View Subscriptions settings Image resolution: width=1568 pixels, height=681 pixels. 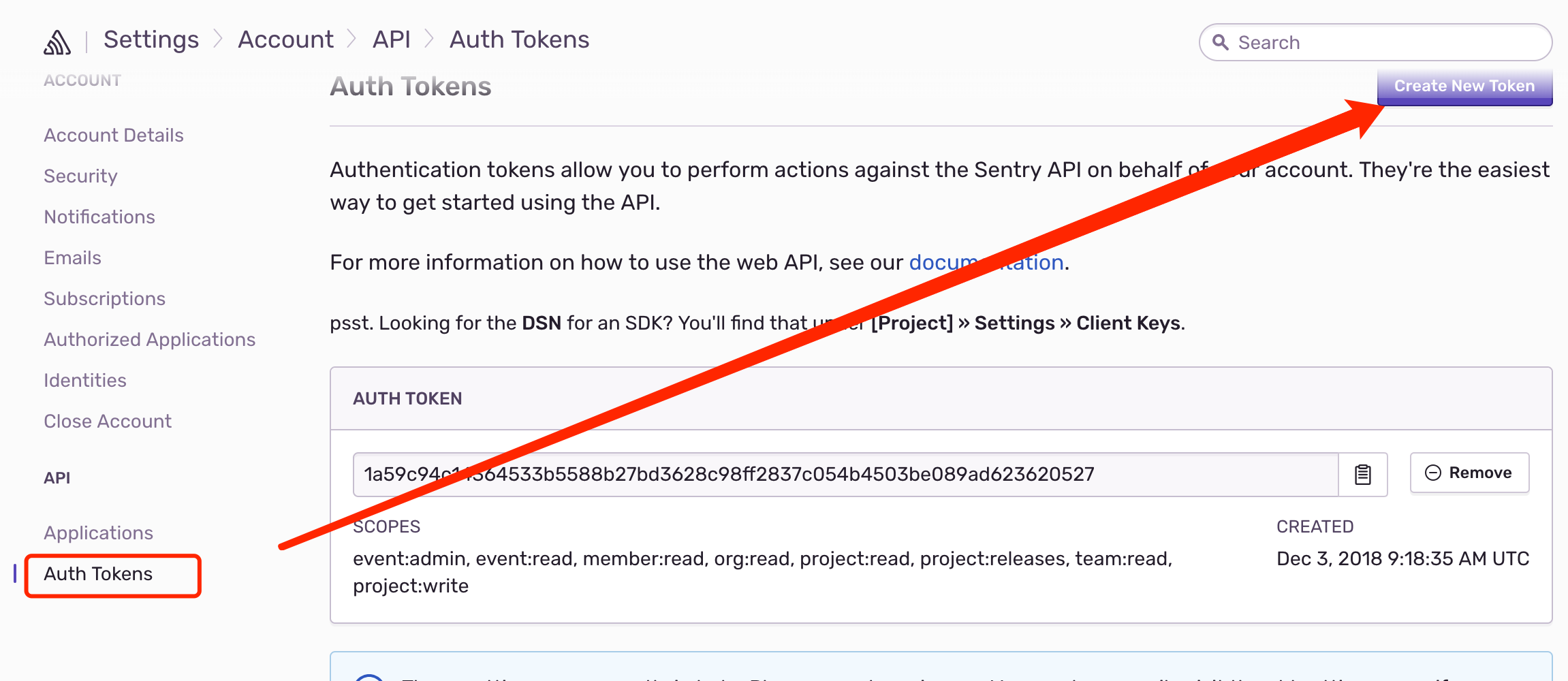(x=104, y=298)
